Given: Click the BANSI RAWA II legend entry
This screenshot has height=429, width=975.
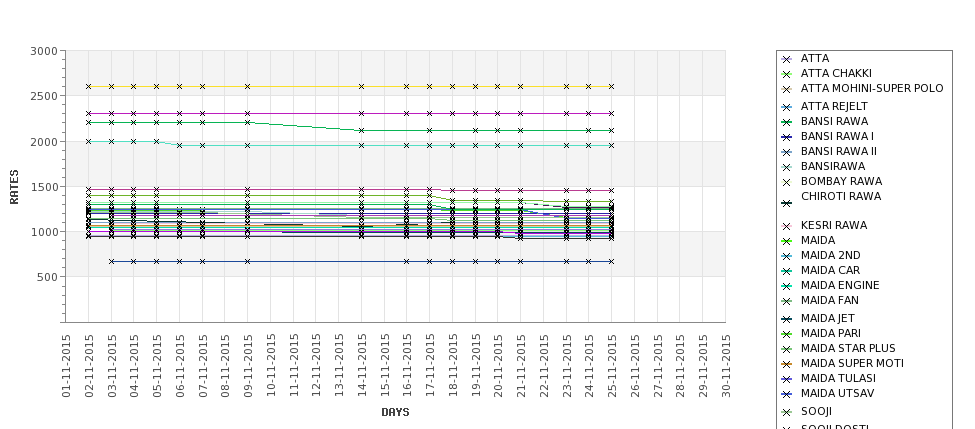Looking at the screenshot, I should [838, 151].
